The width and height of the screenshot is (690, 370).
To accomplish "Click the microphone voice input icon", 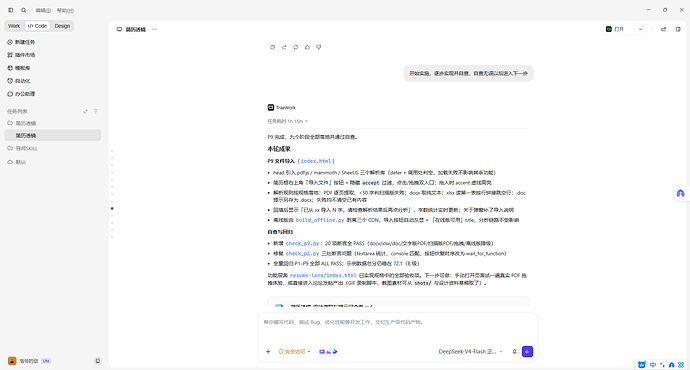I will pyautogui.click(x=514, y=352).
